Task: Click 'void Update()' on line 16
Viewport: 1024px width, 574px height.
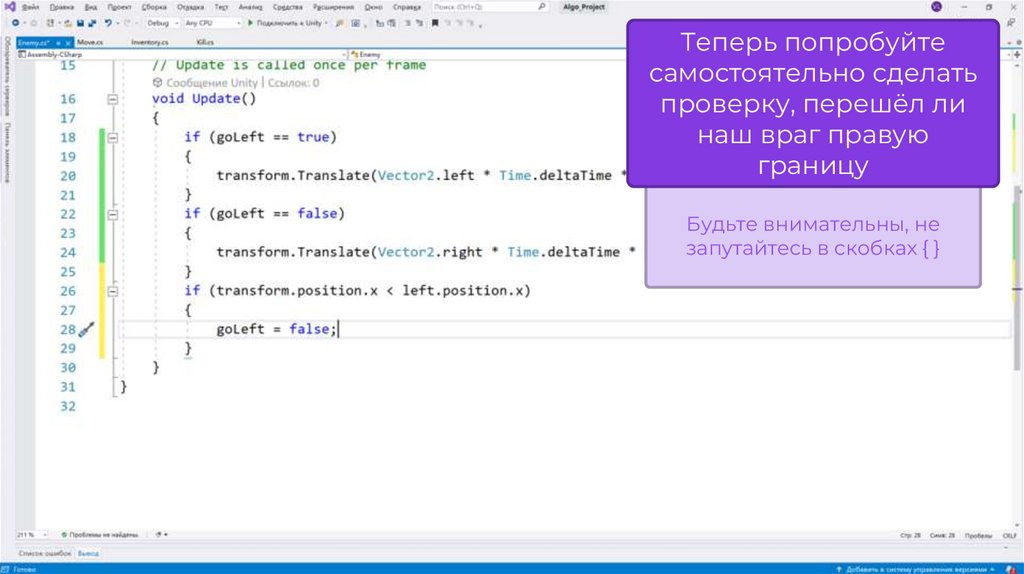Action: (x=204, y=99)
